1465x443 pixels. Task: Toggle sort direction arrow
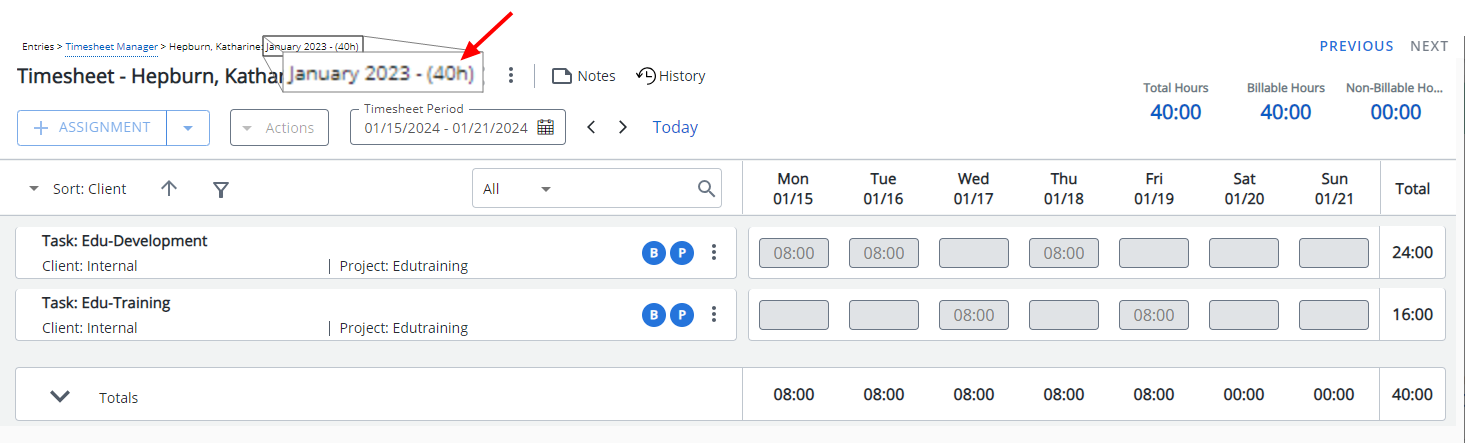(x=169, y=188)
